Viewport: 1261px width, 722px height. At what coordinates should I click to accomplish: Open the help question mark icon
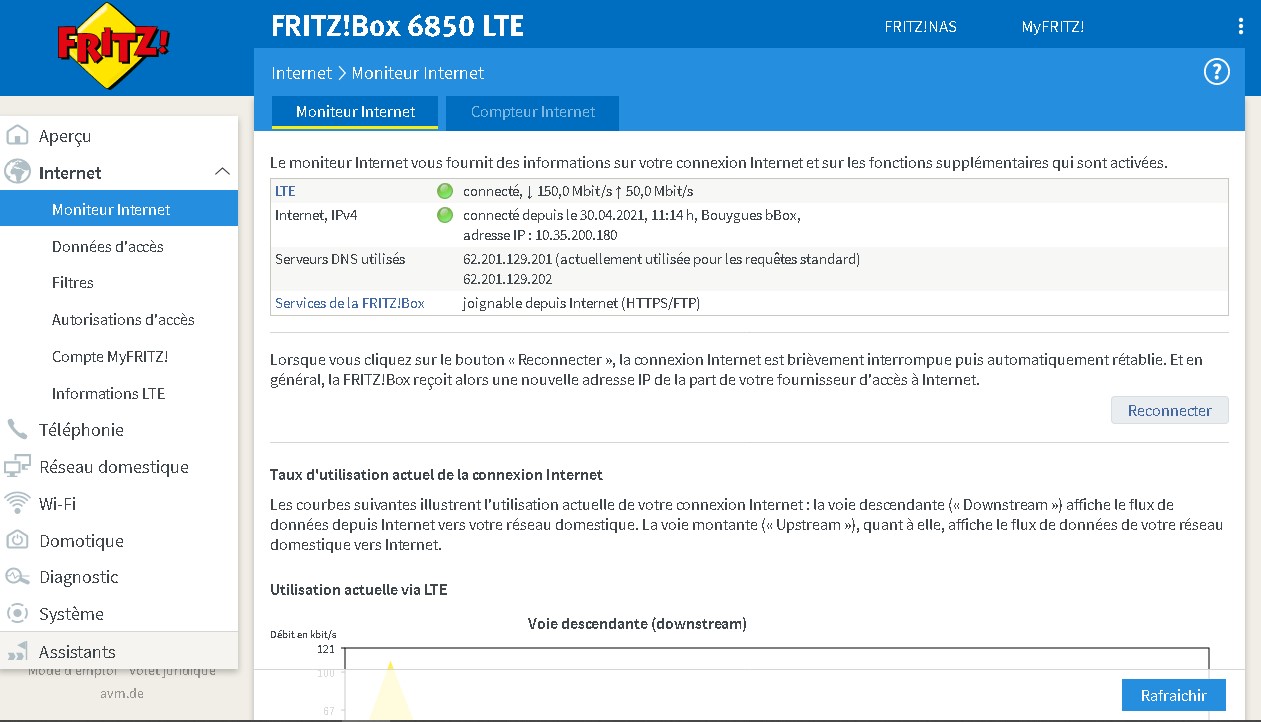1216,72
